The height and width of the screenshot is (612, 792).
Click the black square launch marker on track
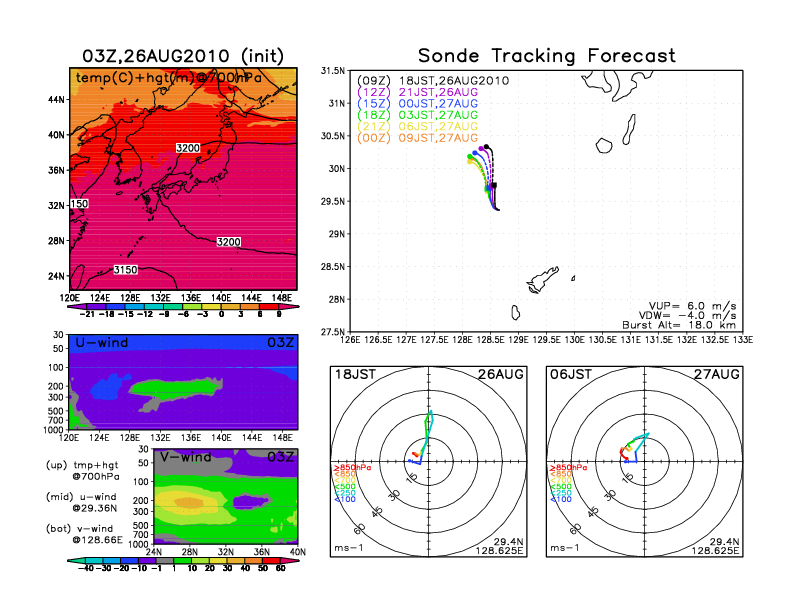[494, 186]
